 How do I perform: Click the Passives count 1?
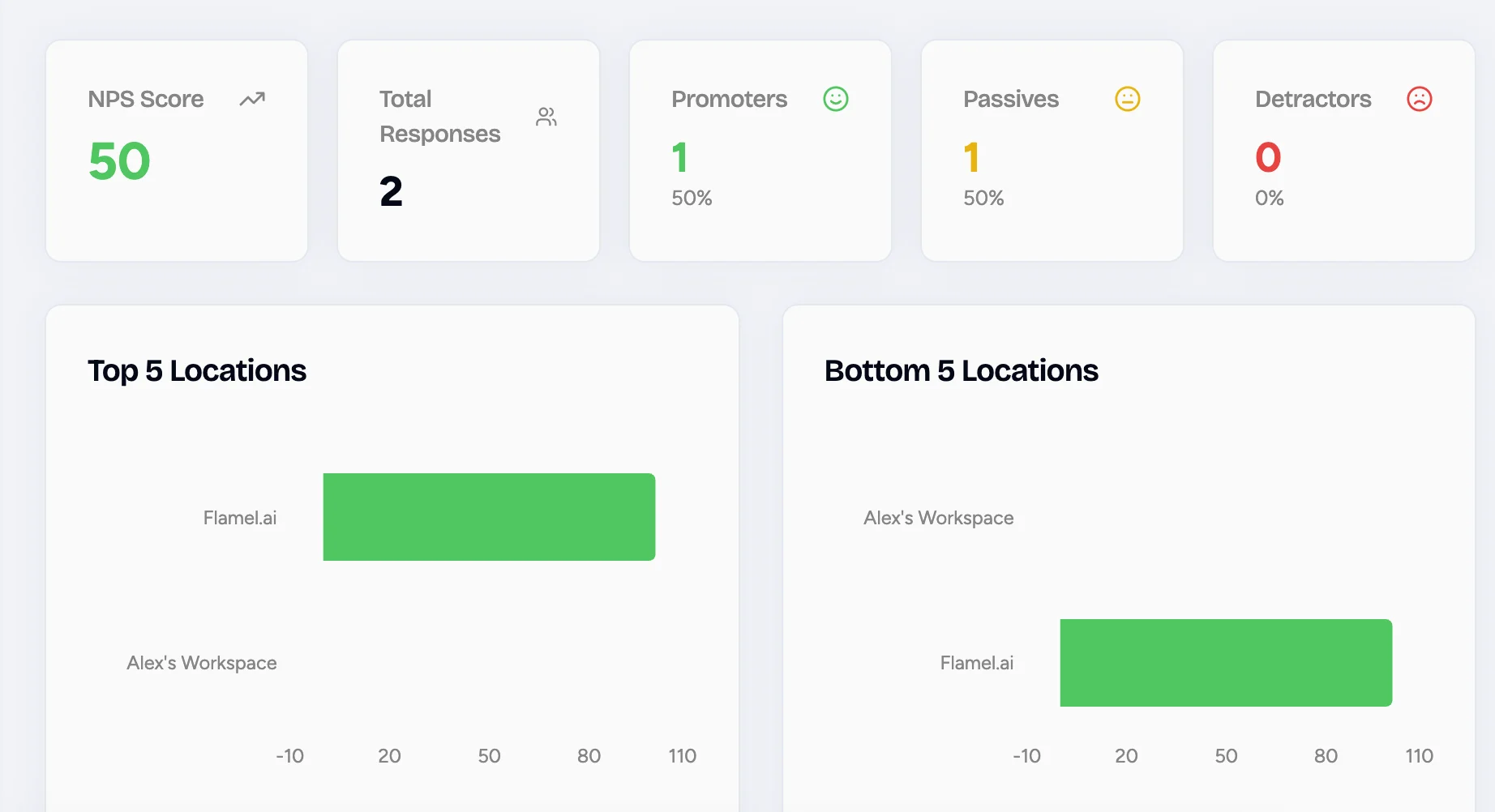coord(971,157)
